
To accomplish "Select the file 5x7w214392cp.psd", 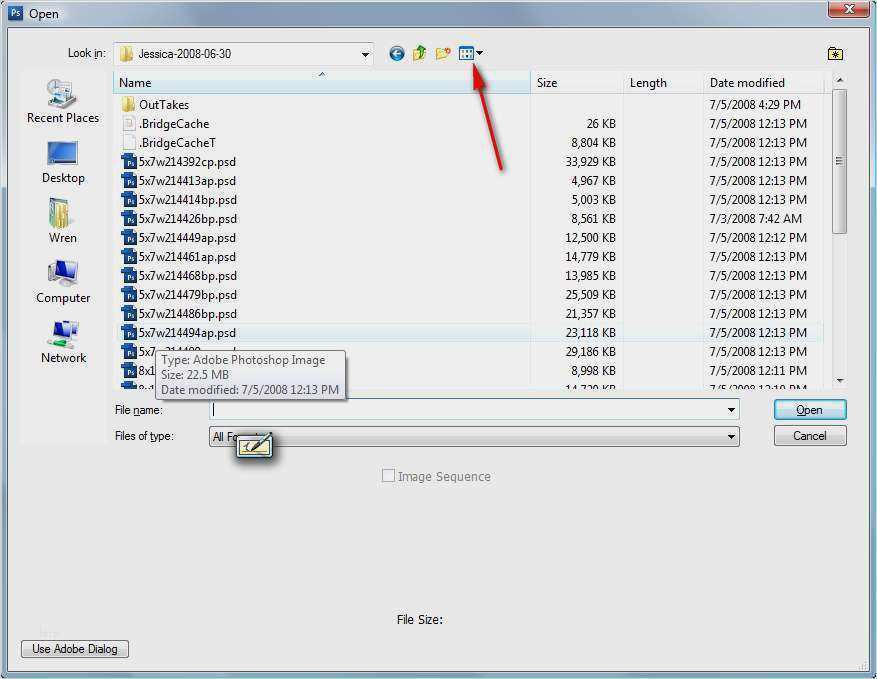I will pyautogui.click(x=187, y=162).
